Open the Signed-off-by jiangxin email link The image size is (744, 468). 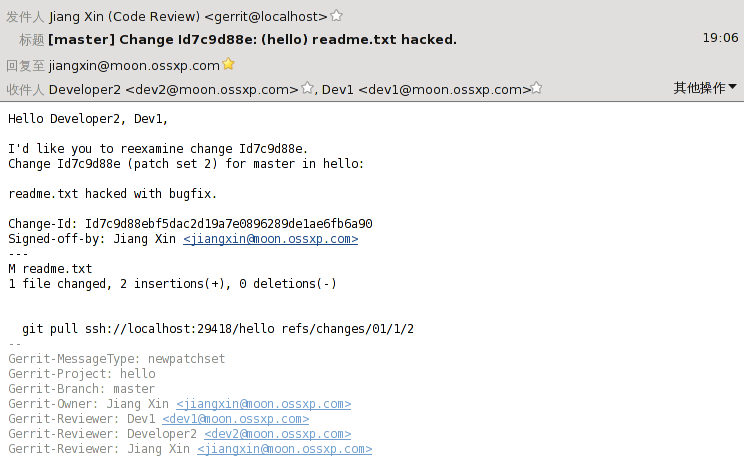270,239
